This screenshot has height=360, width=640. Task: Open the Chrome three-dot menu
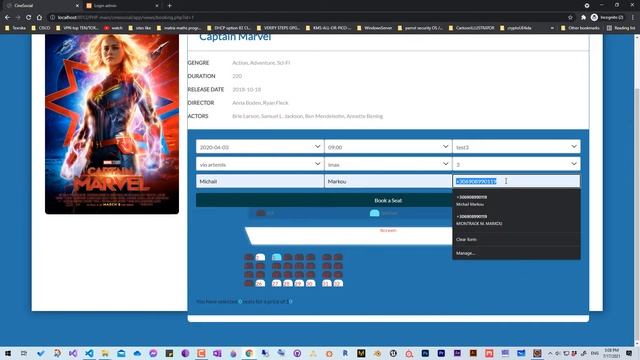click(633, 18)
